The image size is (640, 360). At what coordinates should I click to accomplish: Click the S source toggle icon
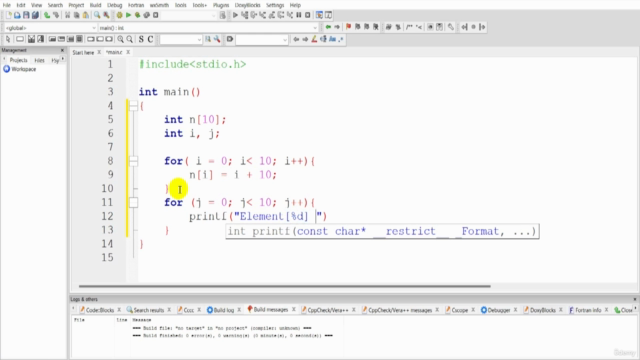tap(141, 39)
